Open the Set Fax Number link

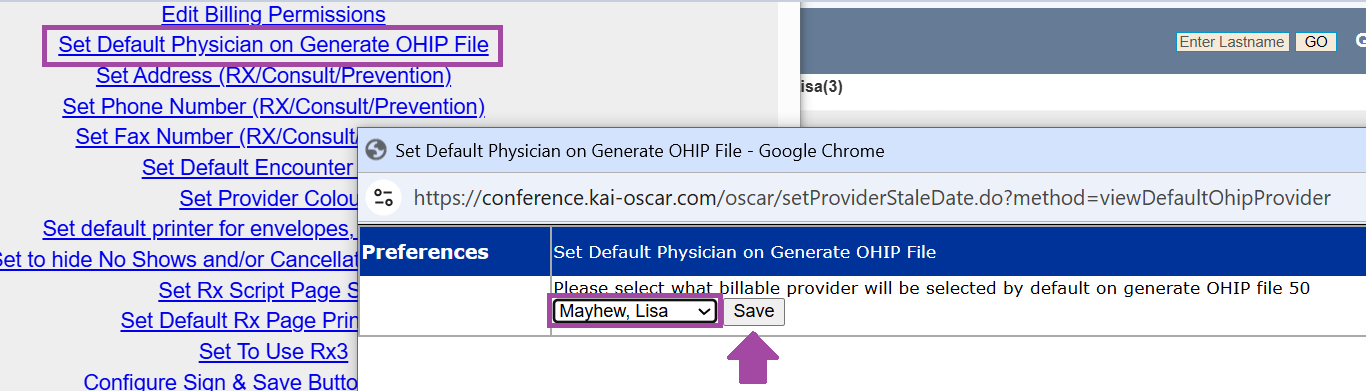pos(216,137)
